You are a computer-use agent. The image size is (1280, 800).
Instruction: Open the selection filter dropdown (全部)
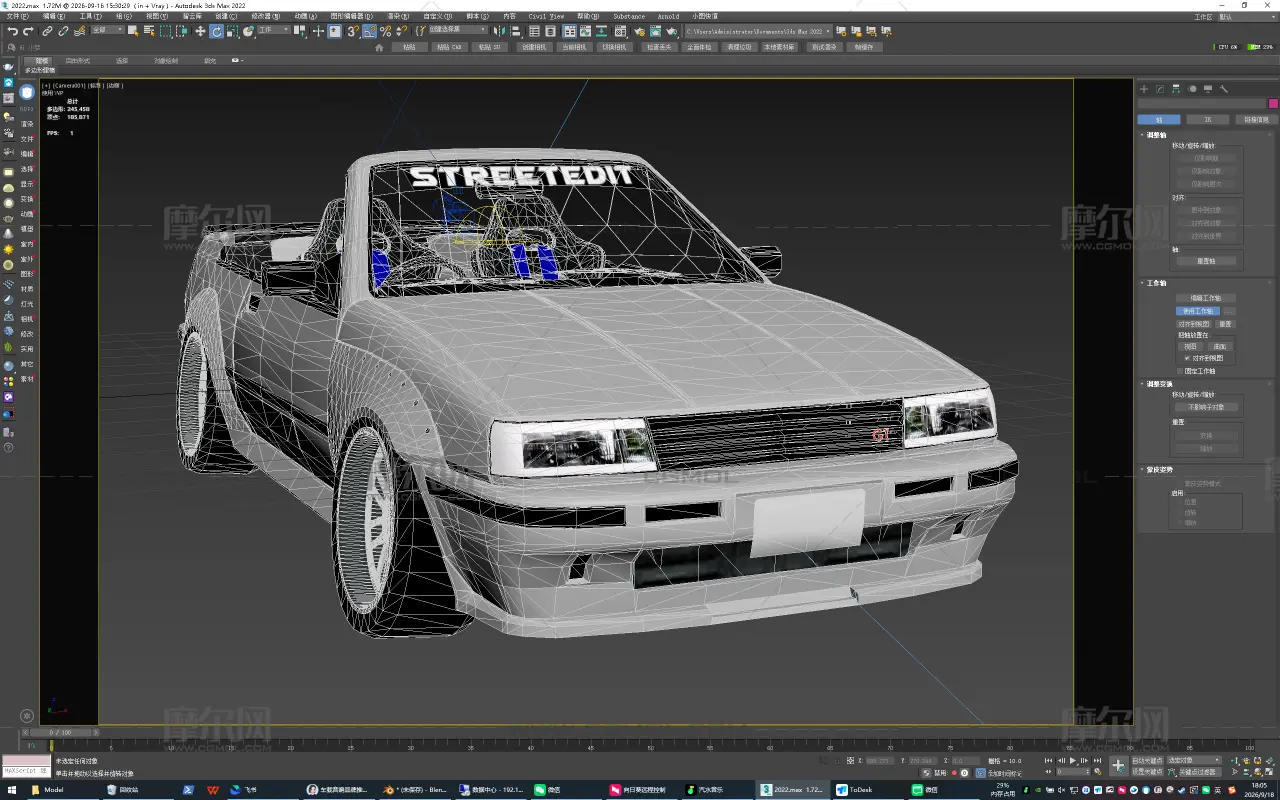click(108, 31)
